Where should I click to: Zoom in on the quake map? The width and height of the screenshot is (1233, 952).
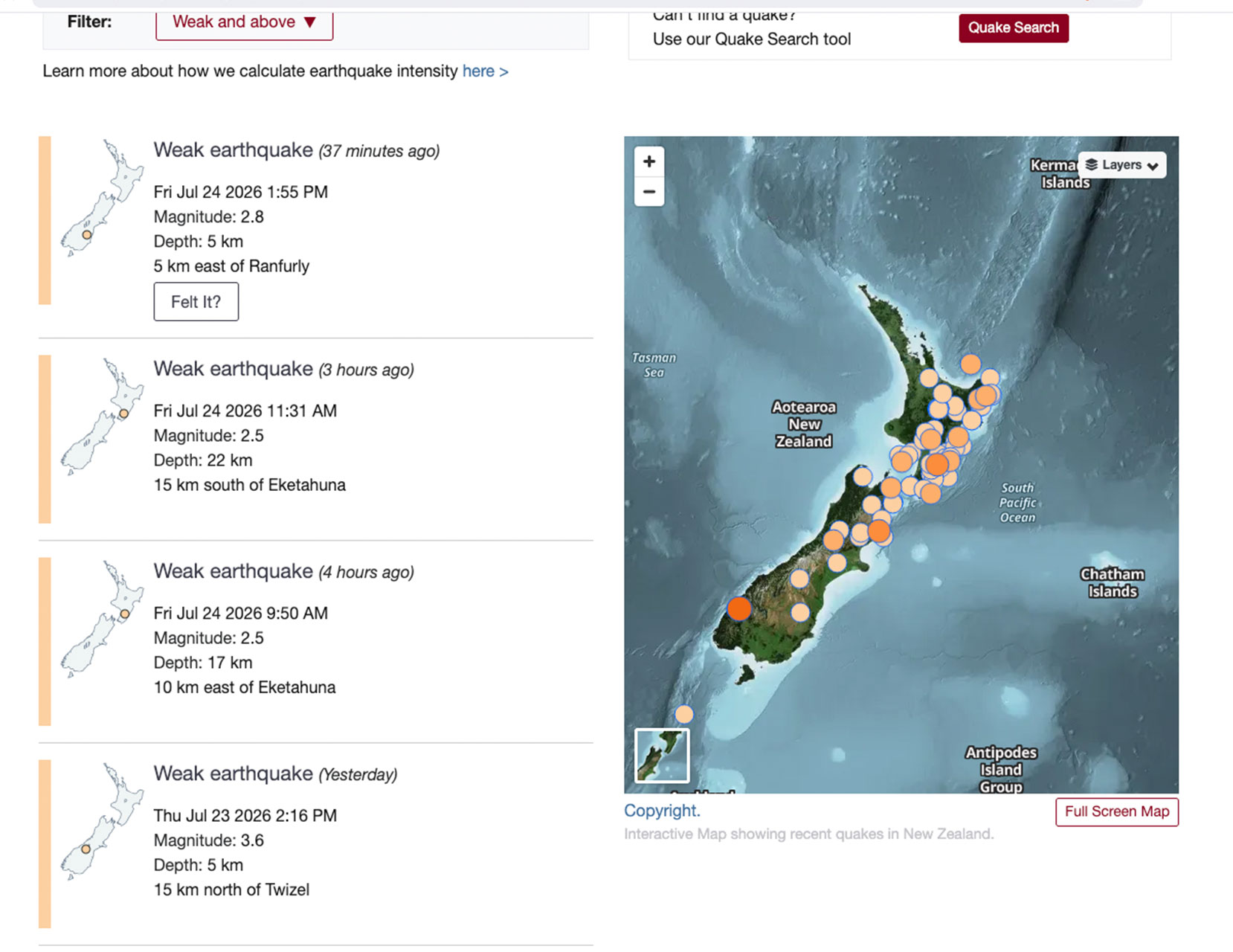click(x=649, y=161)
